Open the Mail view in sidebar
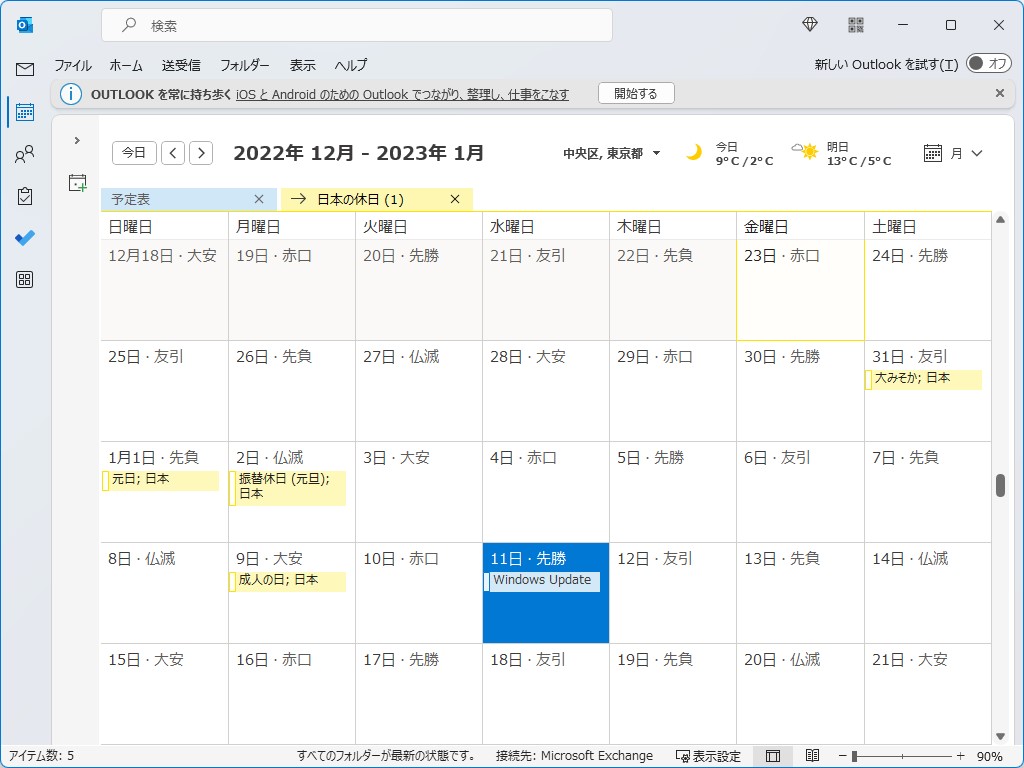Screen dimensions: 1024x768 pos(25,69)
